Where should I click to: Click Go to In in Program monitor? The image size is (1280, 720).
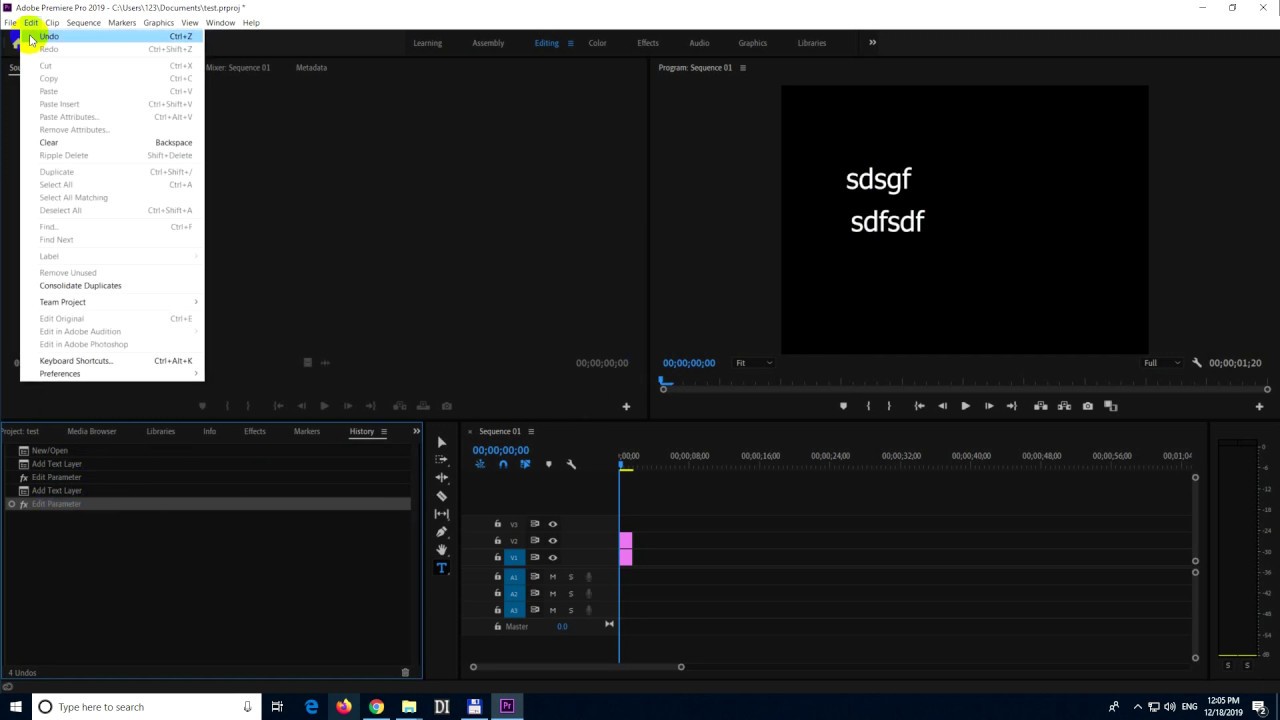[x=919, y=406]
